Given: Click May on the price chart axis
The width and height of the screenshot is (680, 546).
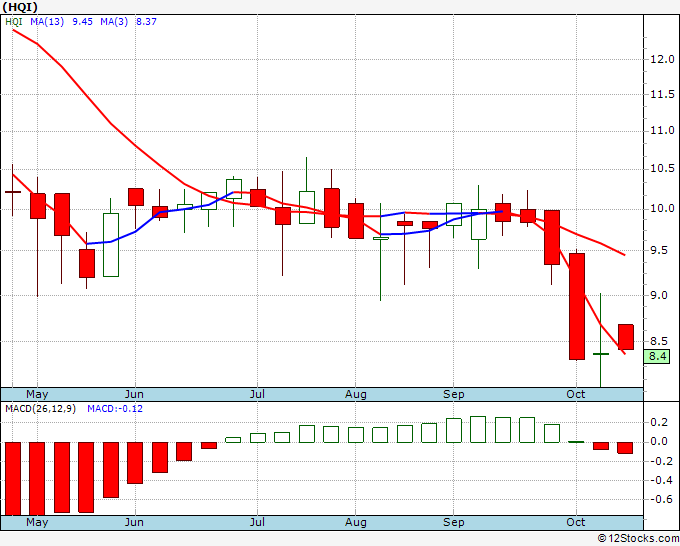Looking at the screenshot, I should 37,394.
